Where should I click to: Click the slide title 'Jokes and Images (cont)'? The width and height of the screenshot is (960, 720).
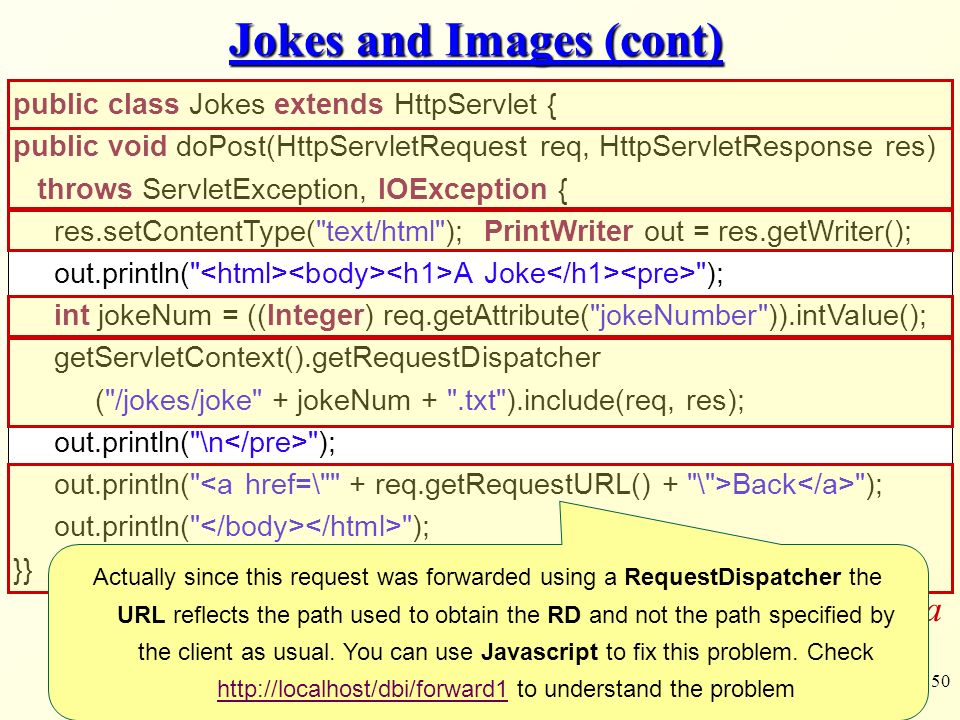click(x=476, y=41)
